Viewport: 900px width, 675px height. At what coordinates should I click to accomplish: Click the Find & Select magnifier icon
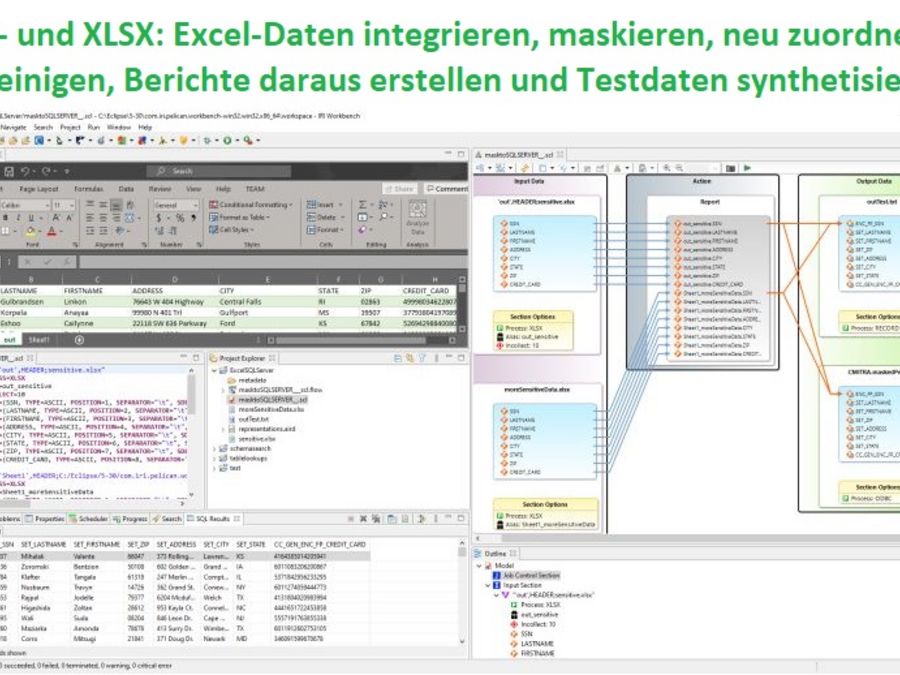coord(383,217)
